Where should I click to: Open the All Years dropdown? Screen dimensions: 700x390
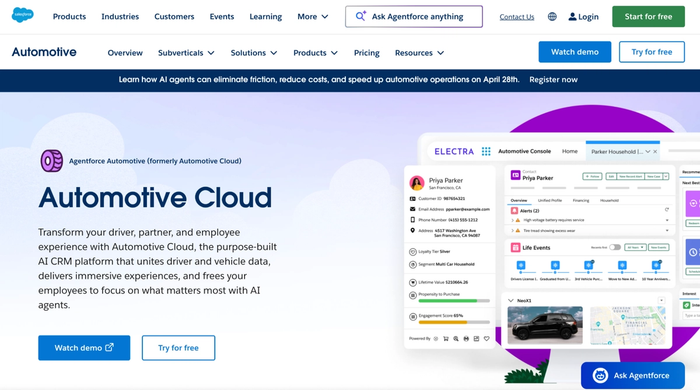tap(635, 247)
